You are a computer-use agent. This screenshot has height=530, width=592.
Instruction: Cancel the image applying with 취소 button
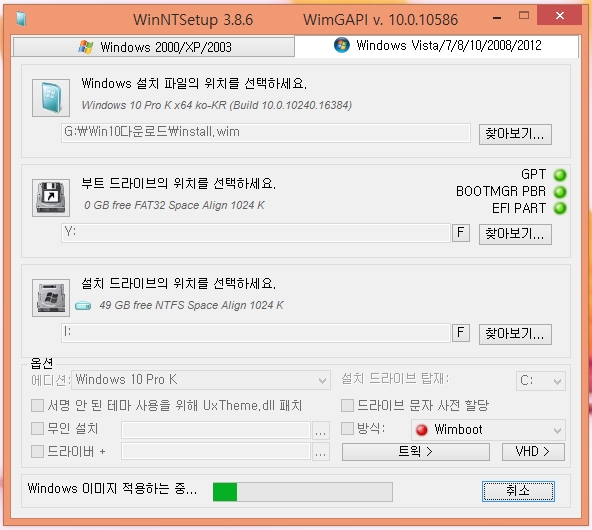pyautogui.click(x=518, y=491)
